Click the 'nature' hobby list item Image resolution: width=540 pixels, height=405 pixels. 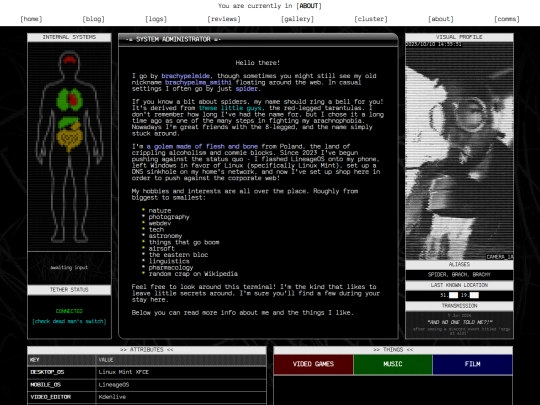click(x=160, y=210)
